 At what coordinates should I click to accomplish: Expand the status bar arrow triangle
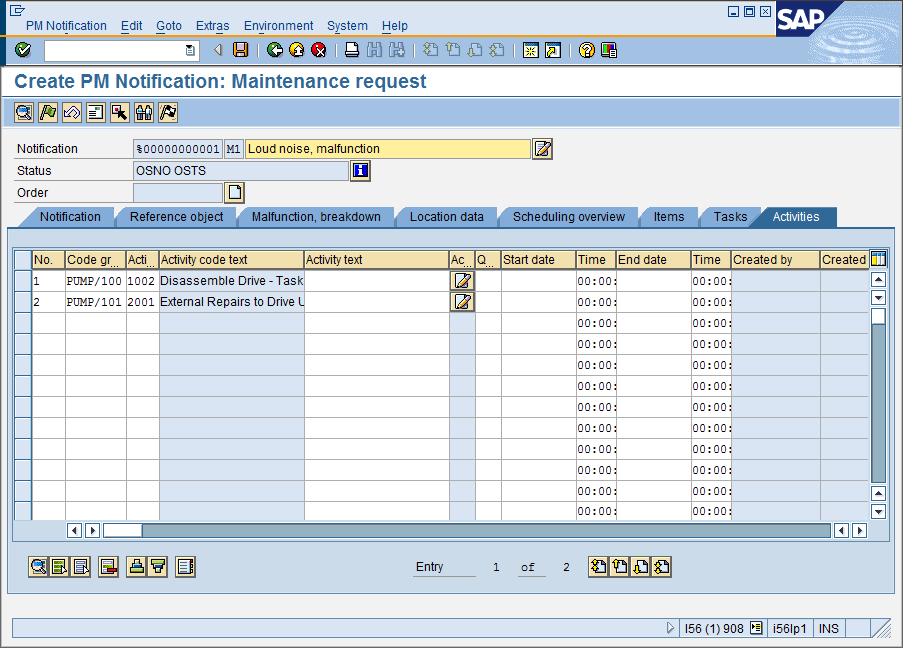(670, 628)
